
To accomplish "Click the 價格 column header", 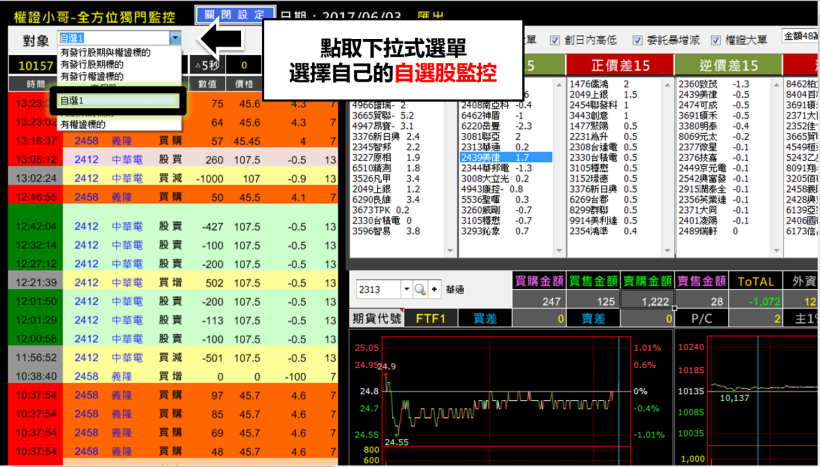I will pyautogui.click(x=244, y=84).
